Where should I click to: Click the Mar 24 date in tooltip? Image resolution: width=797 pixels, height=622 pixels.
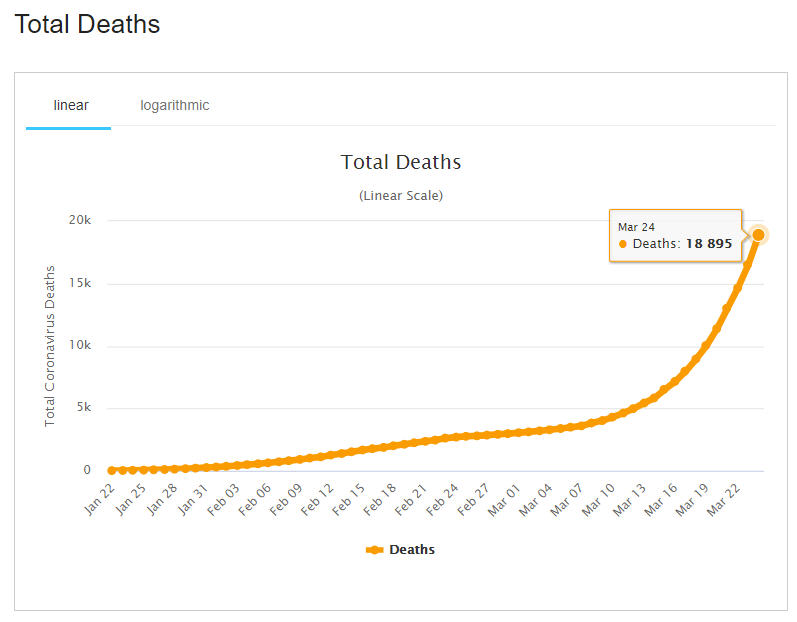[x=636, y=227]
